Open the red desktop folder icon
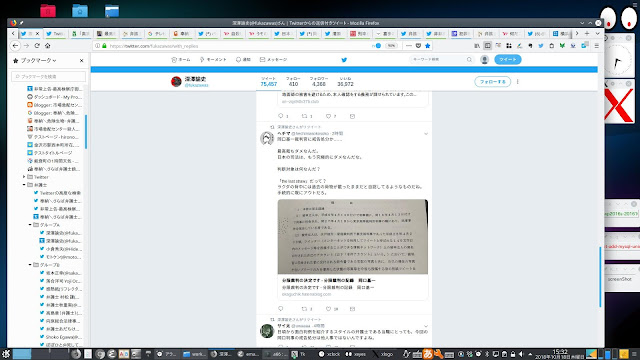This screenshot has height=360, width=640. pyautogui.click(x=48, y=10)
